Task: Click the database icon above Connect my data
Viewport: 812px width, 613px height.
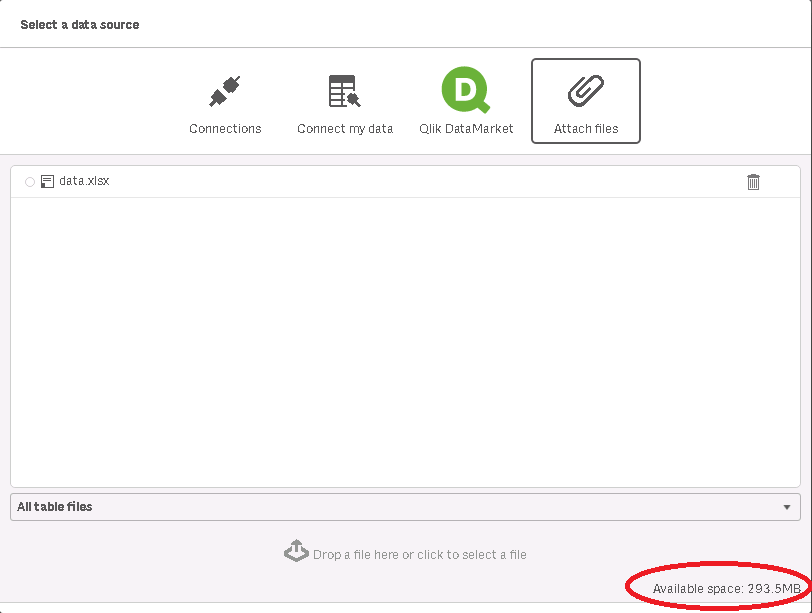Action: pos(343,89)
